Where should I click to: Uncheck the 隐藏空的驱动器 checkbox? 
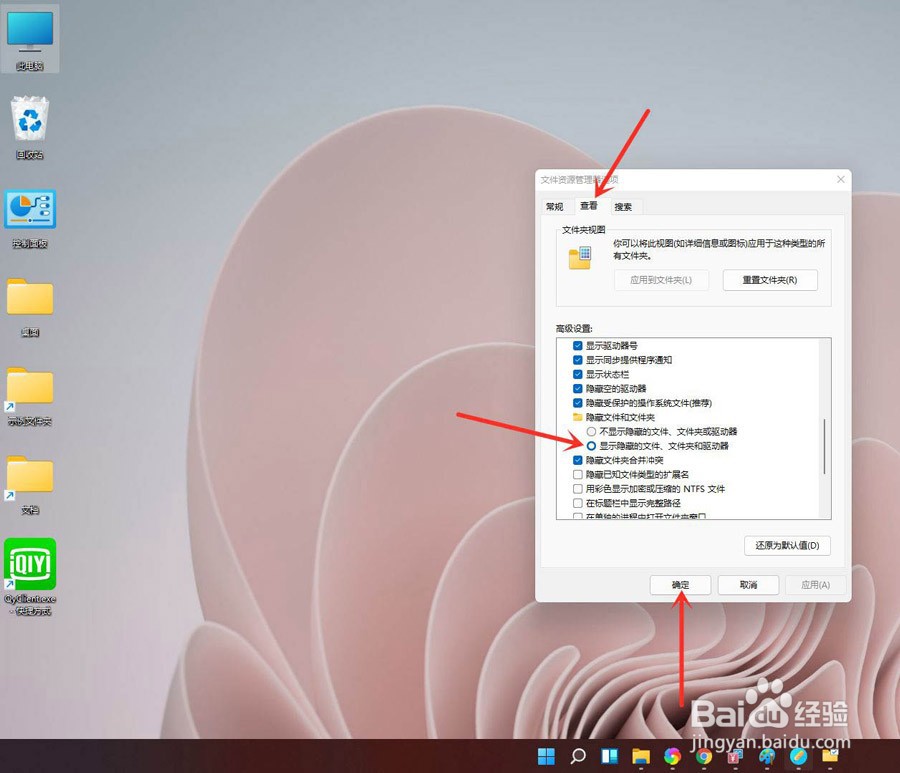(578, 389)
